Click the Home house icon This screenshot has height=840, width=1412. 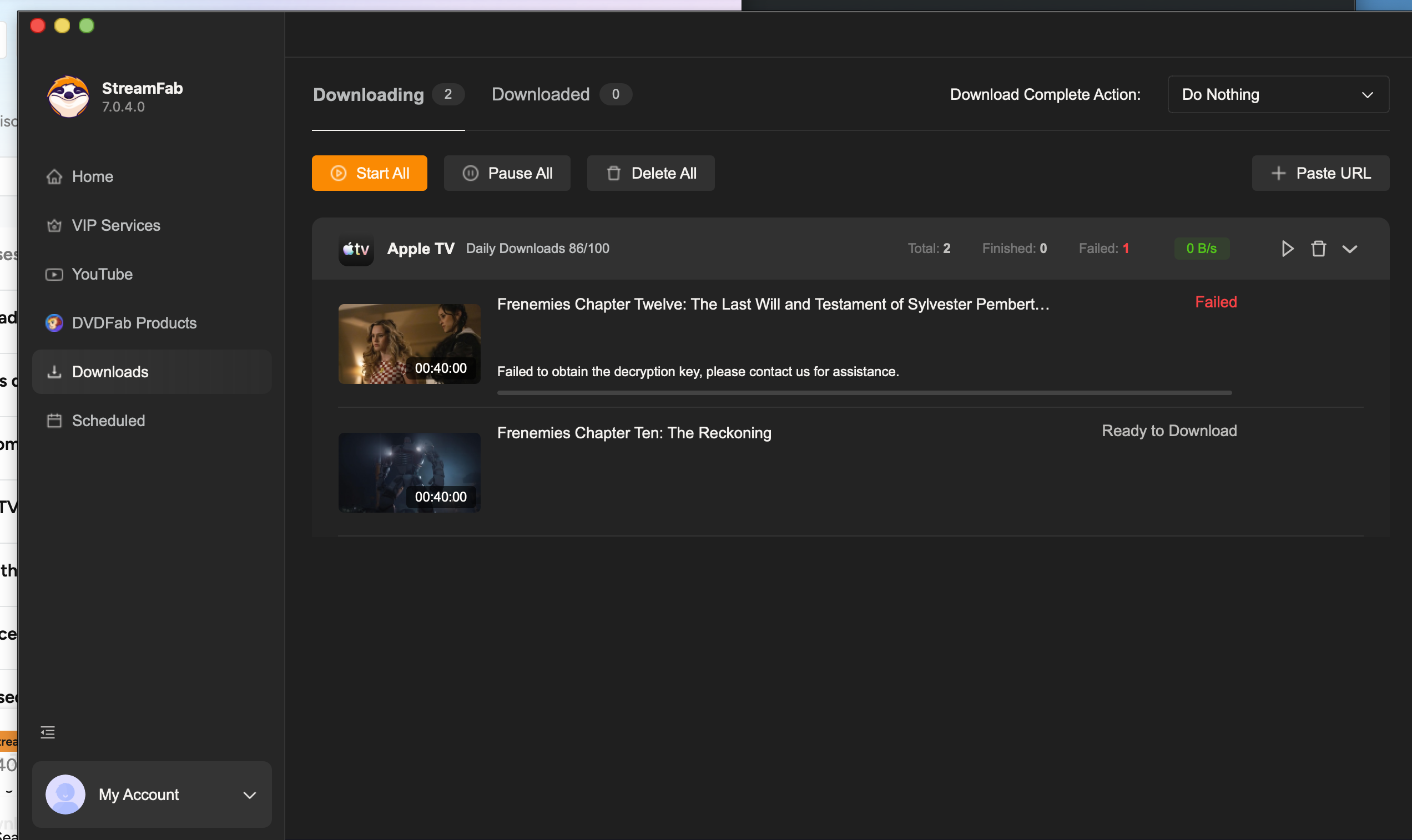54,176
